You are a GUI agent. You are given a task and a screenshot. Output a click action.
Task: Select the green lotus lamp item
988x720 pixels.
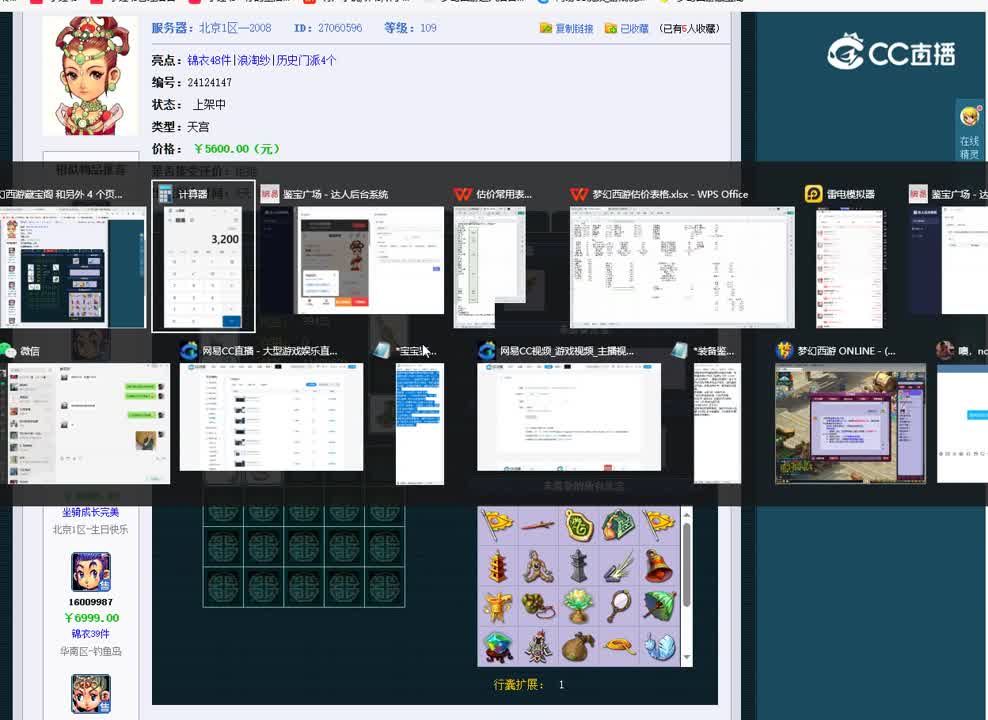pyautogui.click(x=578, y=607)
